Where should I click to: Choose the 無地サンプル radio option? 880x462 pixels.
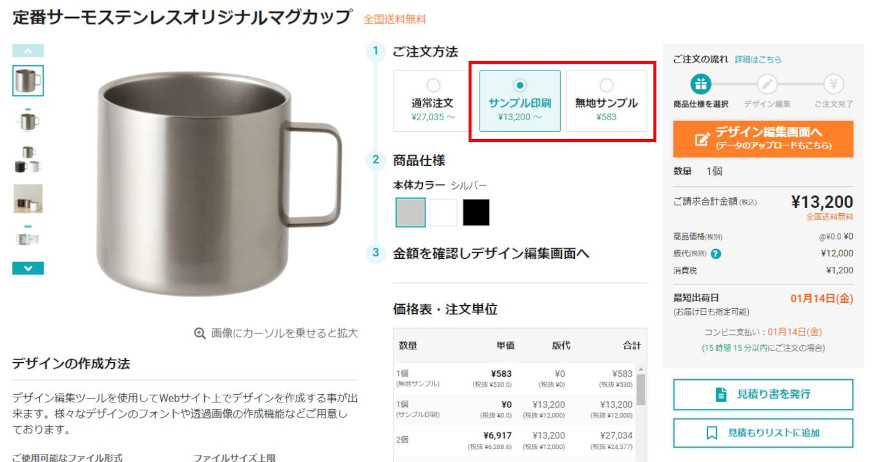pyautogui.click(x=606, y=85)
